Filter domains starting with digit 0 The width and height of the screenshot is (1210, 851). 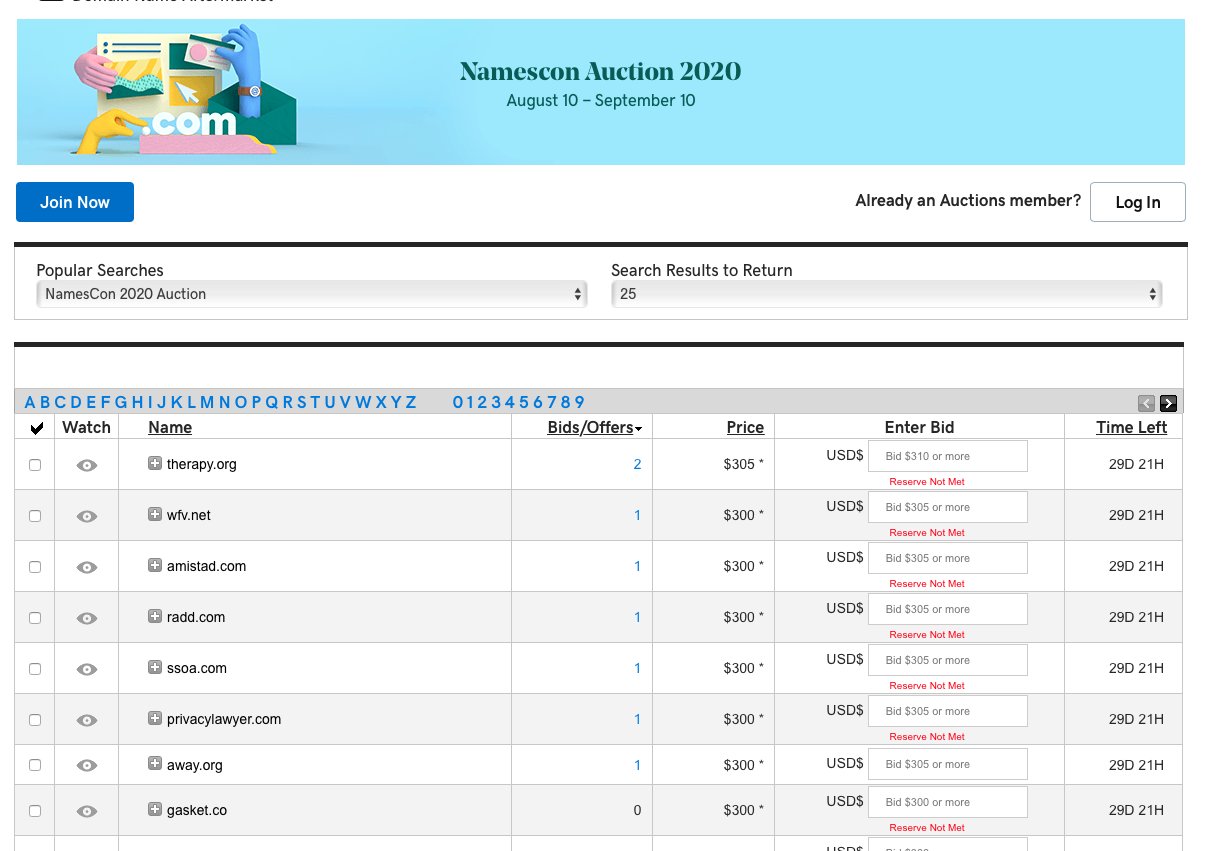pyautogui.click(x=458, y=402)
